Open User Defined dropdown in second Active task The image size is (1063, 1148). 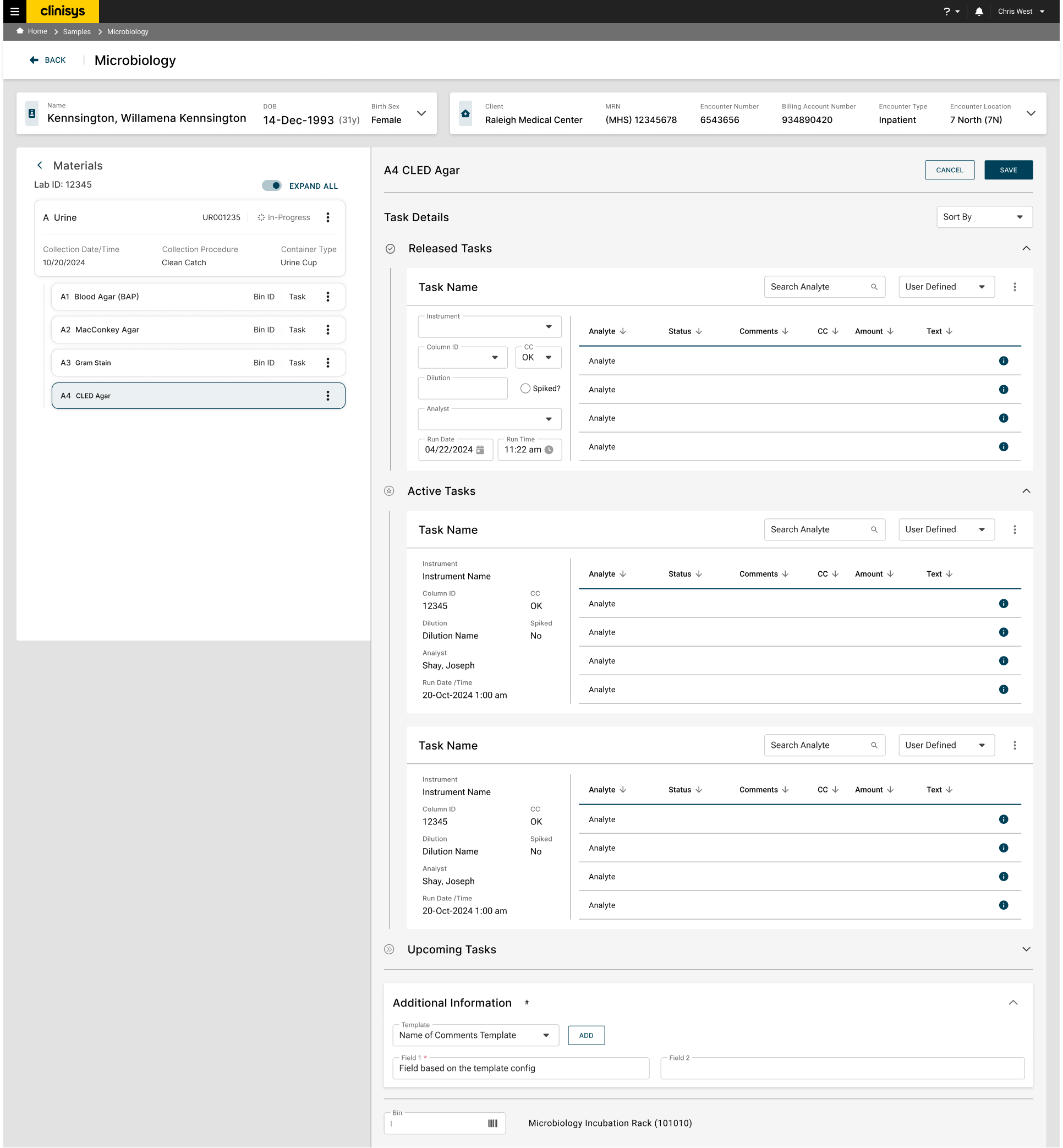(x=946, y=745)
